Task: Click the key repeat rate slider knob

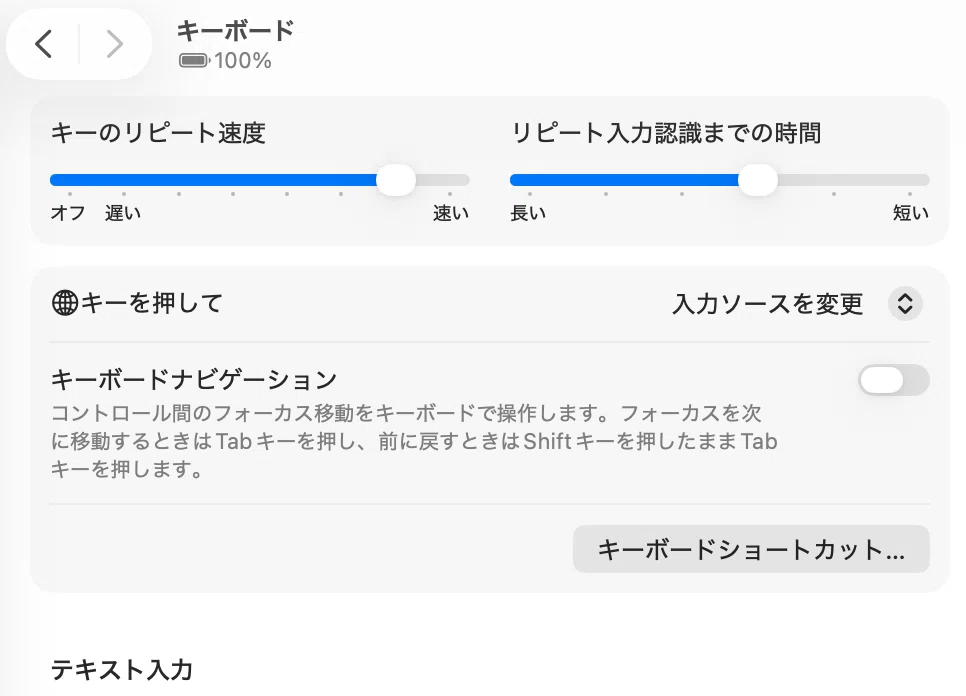Action: (396, 180)
